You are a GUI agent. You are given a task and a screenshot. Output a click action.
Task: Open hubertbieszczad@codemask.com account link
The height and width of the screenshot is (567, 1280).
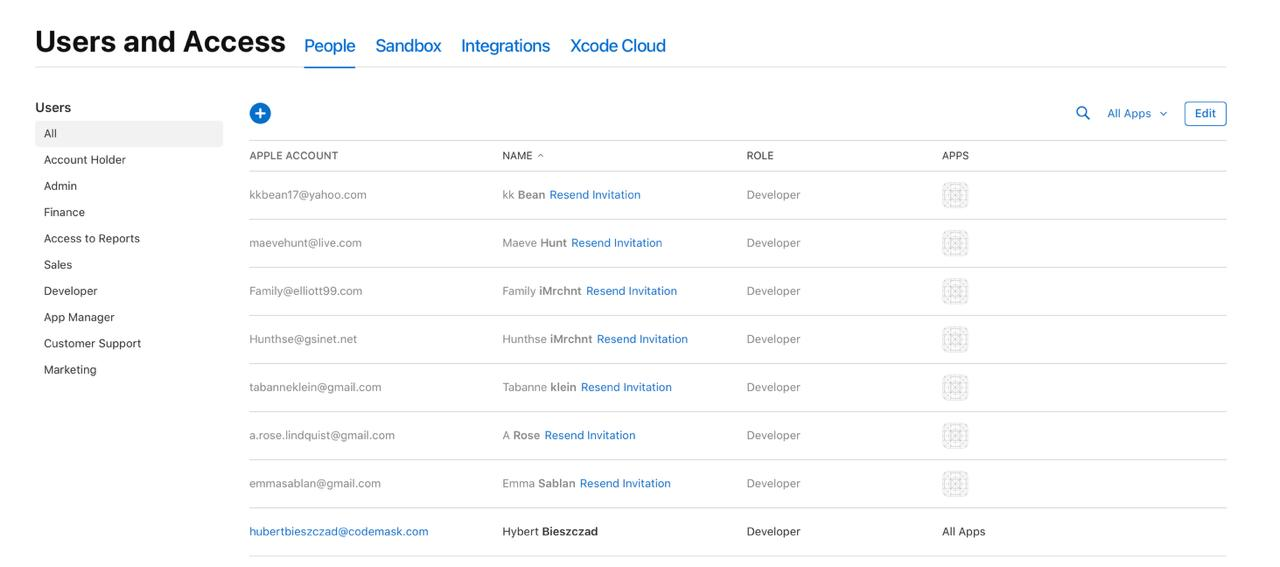(339, 532)
